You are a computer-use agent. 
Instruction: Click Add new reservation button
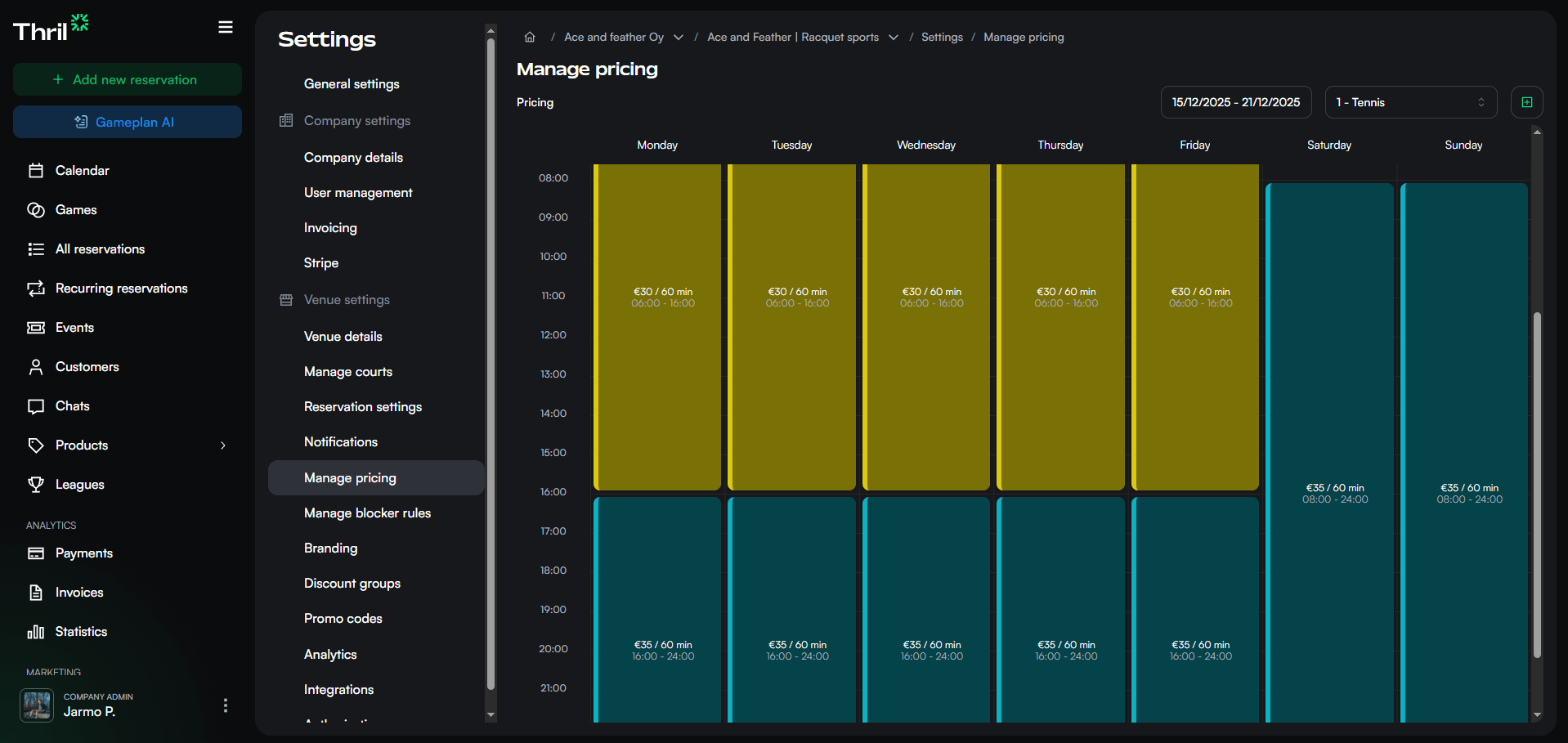point(127,79)
